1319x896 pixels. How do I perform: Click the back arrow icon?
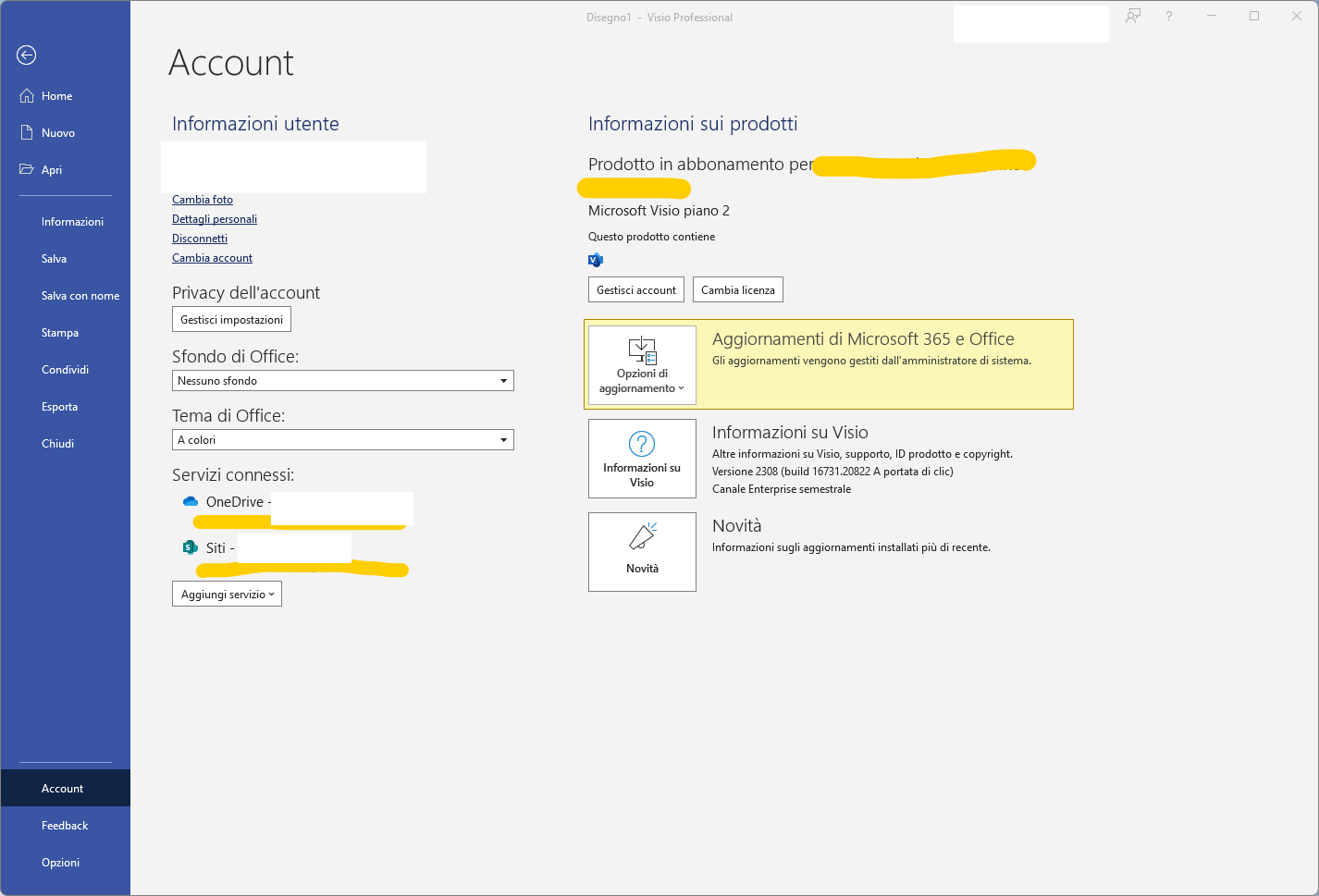27,55
